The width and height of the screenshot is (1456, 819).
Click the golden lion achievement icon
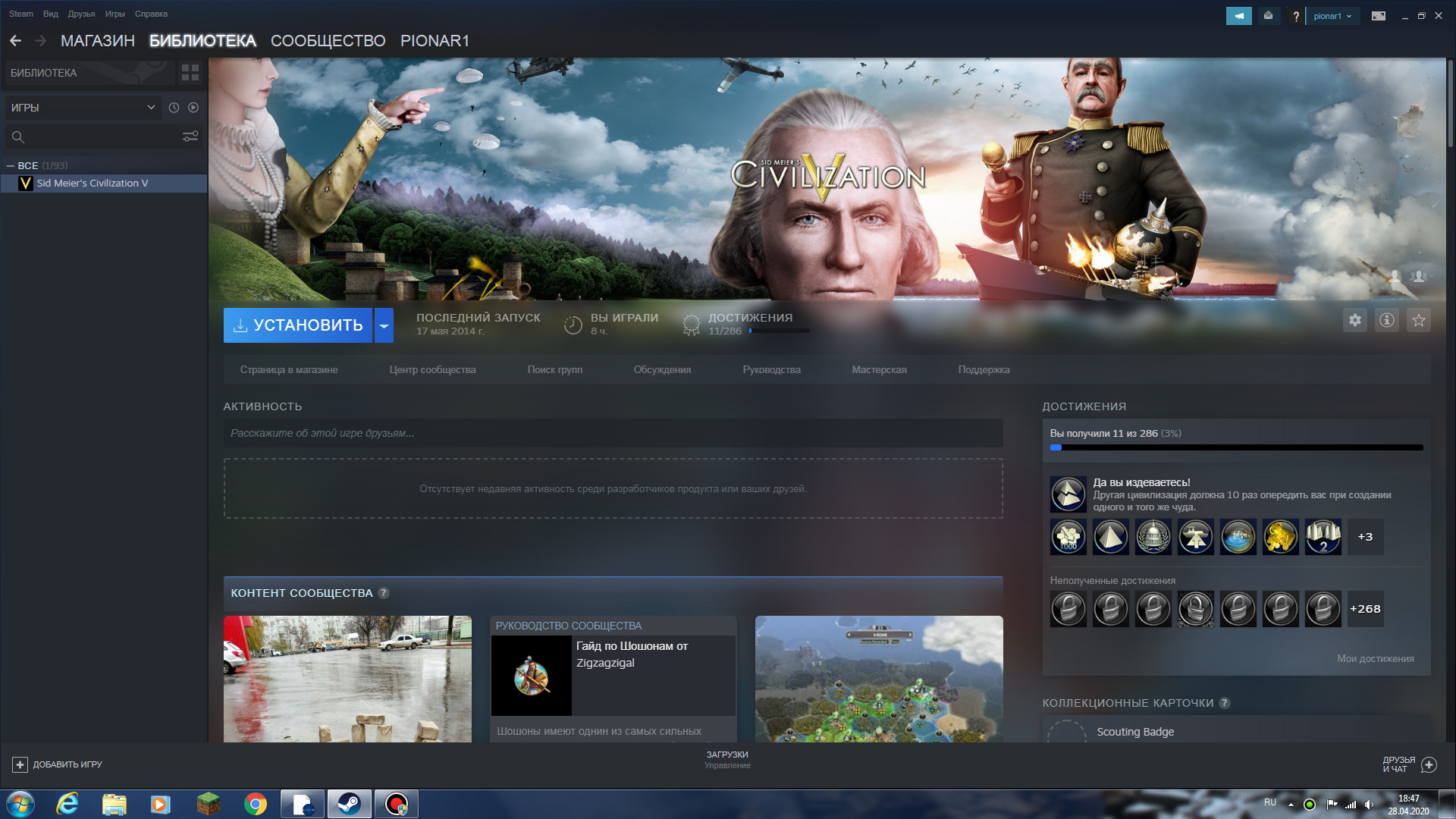(x=1281, y=537)
